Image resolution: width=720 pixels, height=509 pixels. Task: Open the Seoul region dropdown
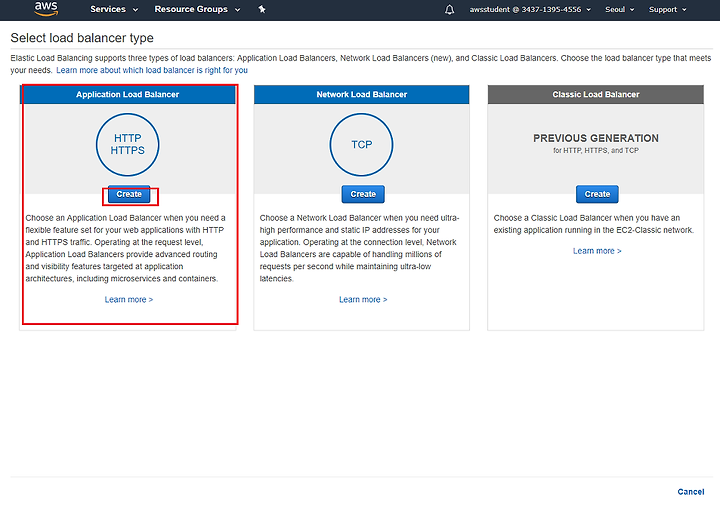pyautogui.click(x=619, y=10)
